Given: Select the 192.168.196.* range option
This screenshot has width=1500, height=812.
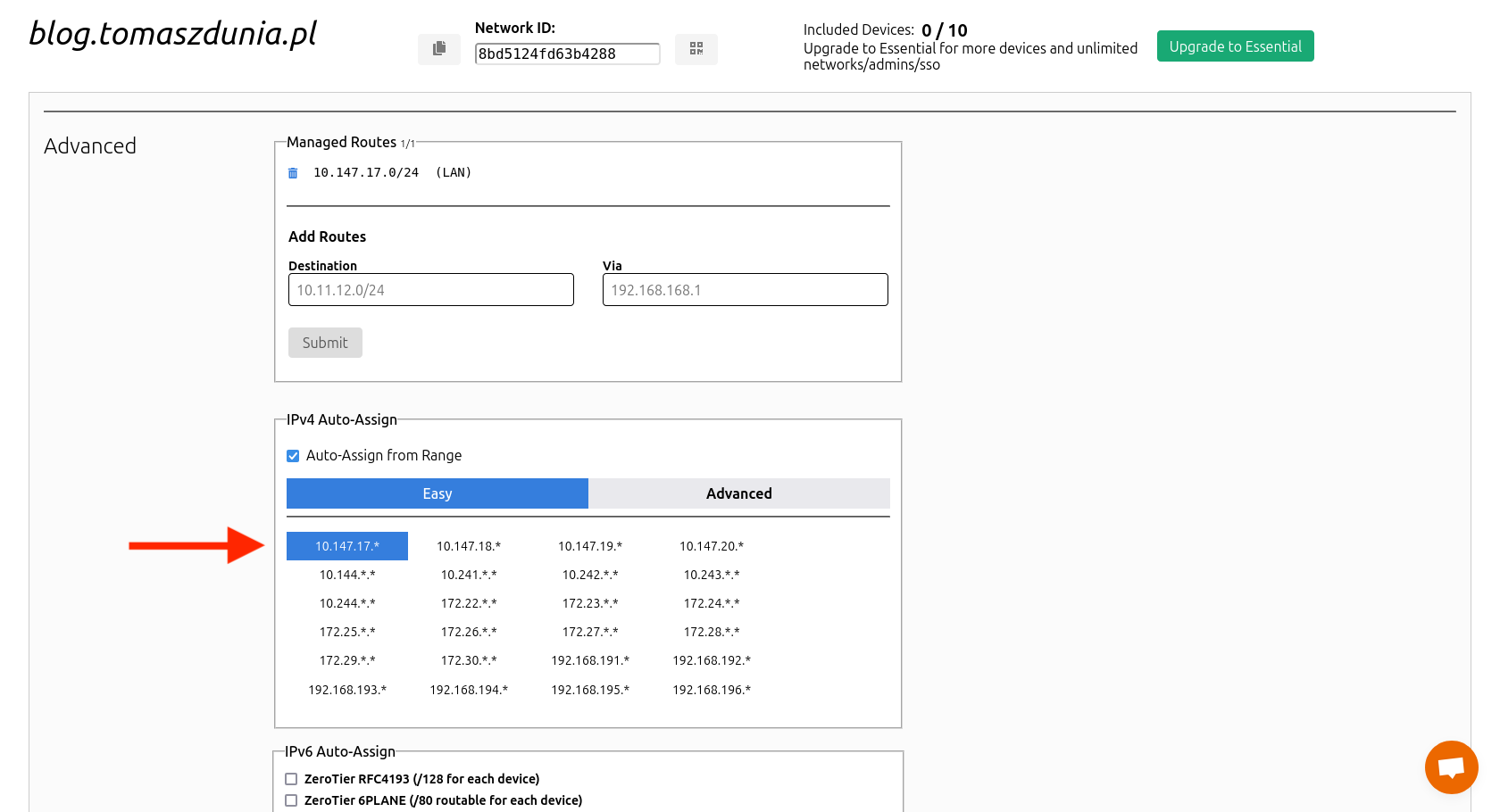Looking at the screenshot, I should pyautogui.click(x=712, y=690).
